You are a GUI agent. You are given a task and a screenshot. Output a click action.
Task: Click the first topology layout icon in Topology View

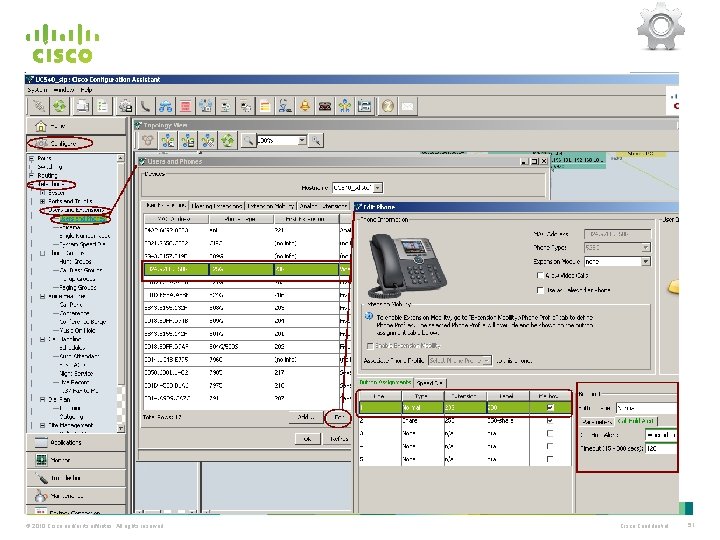click(147, 141)
